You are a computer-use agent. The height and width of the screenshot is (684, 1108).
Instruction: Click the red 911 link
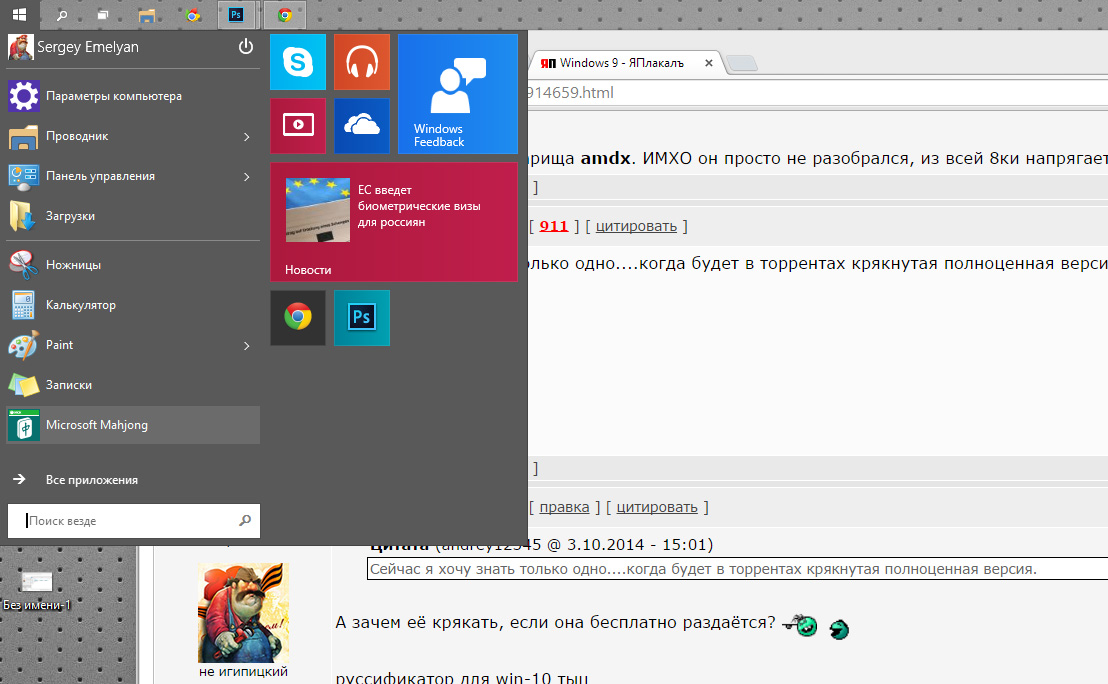click(x=553, y=226)
